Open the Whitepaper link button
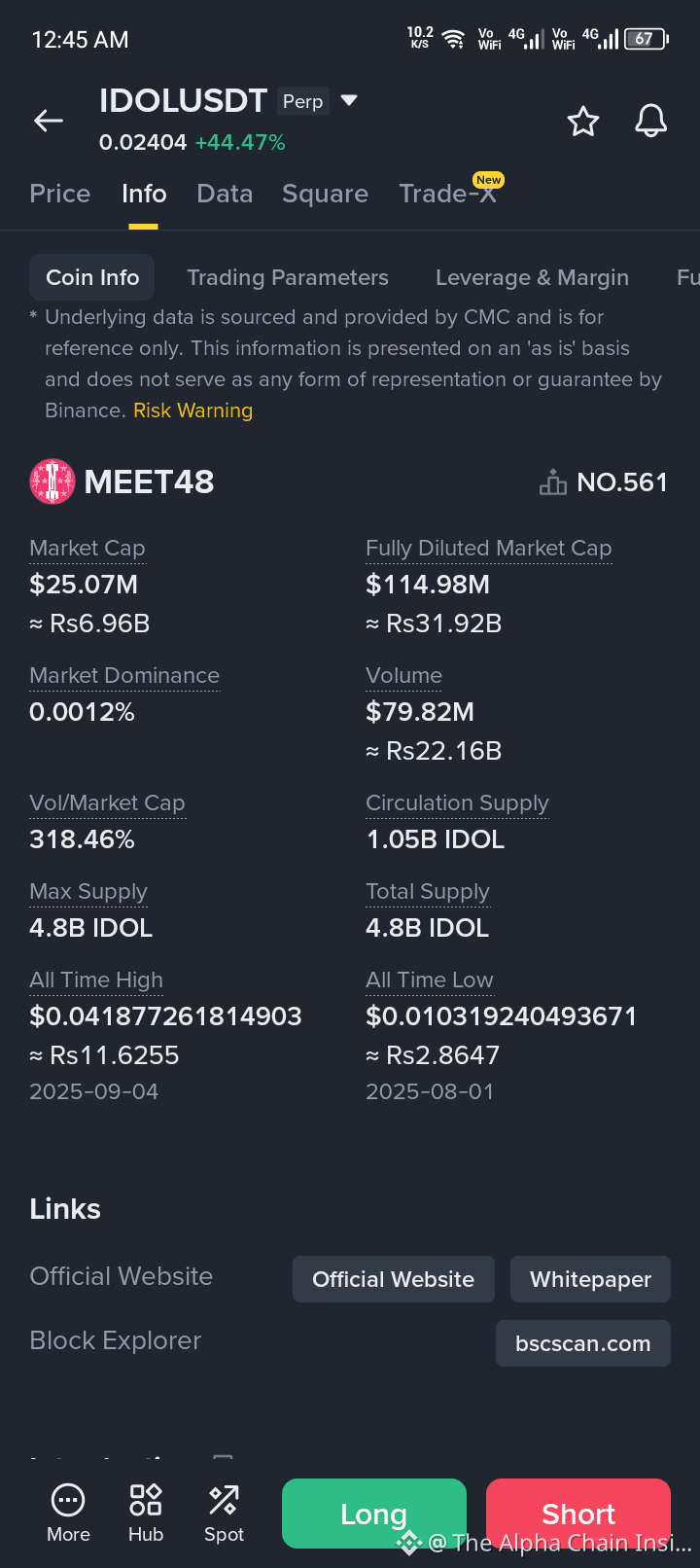Image resolution: width=700 pixels, height=1568 pixels. point(590,1279)
